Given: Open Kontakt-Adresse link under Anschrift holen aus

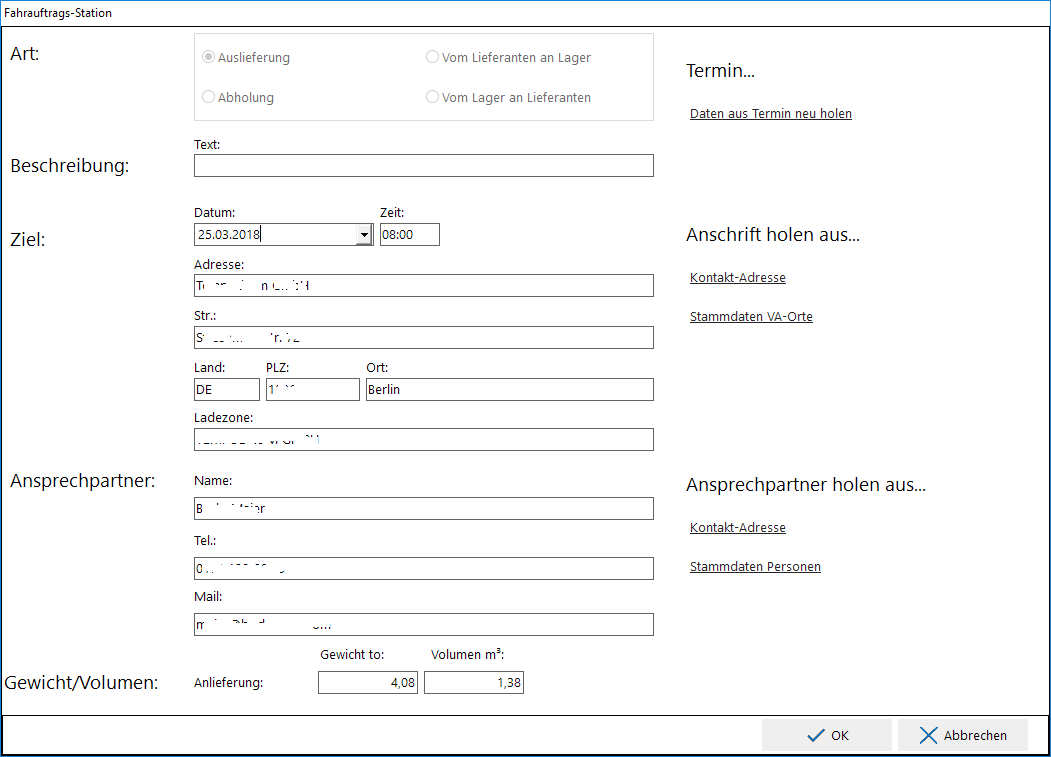Looking at the screenshot, I should [x=737, y=277].
